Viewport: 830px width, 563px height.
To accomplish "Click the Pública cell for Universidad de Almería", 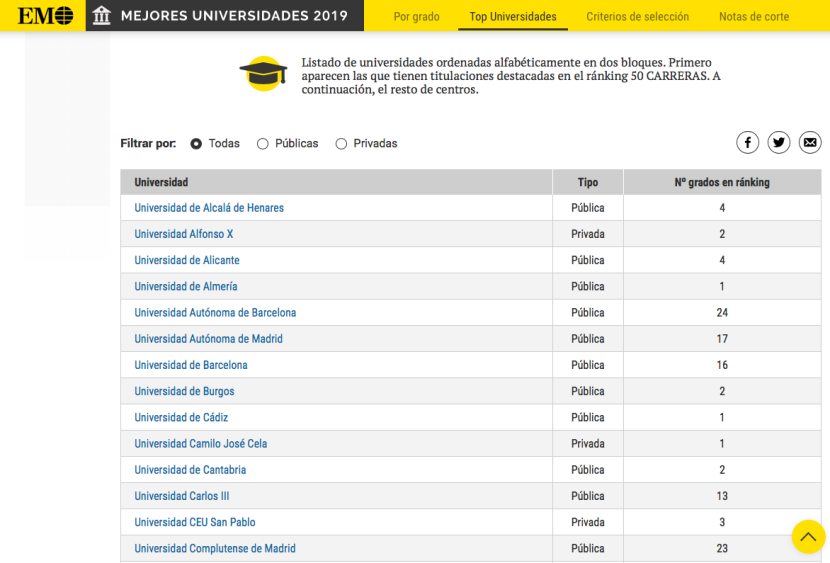I will 588,286.
